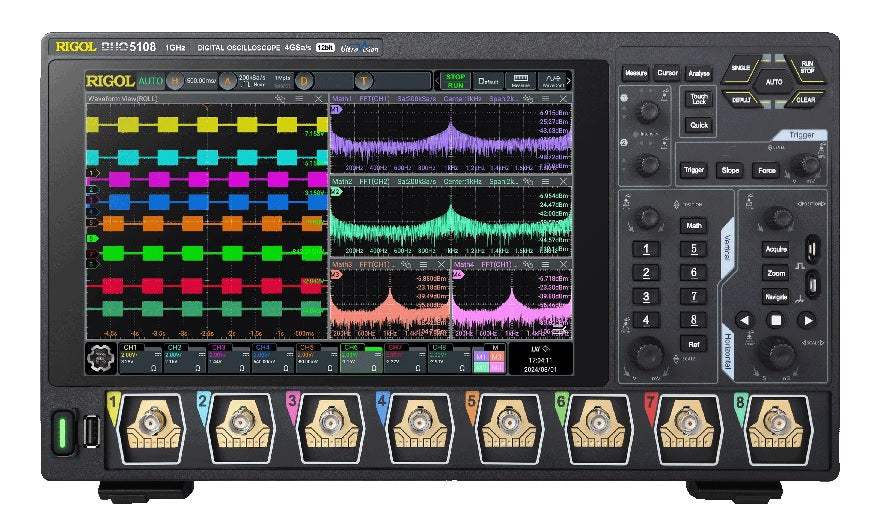Open Math4 FFT window hamburger menu
The image size is (891, 514).
pyautogui.click(x=546, y=265)
